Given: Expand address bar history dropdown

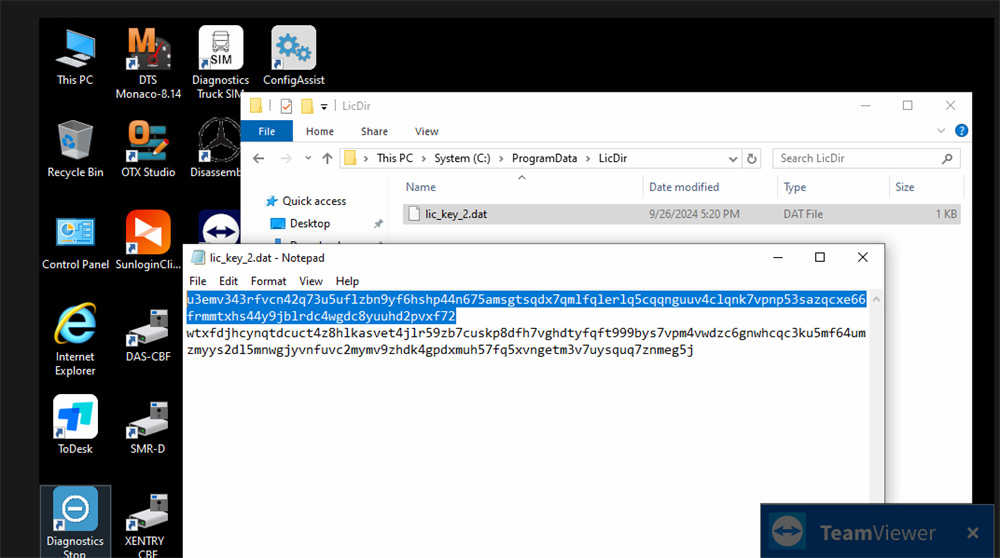Looking at the screenshot, I should coord(733,158).
